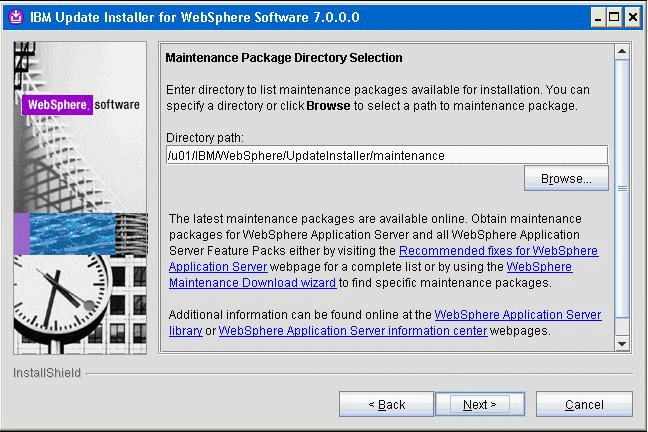Follow the WebSphere Application Server library link

tap(517, 315)
